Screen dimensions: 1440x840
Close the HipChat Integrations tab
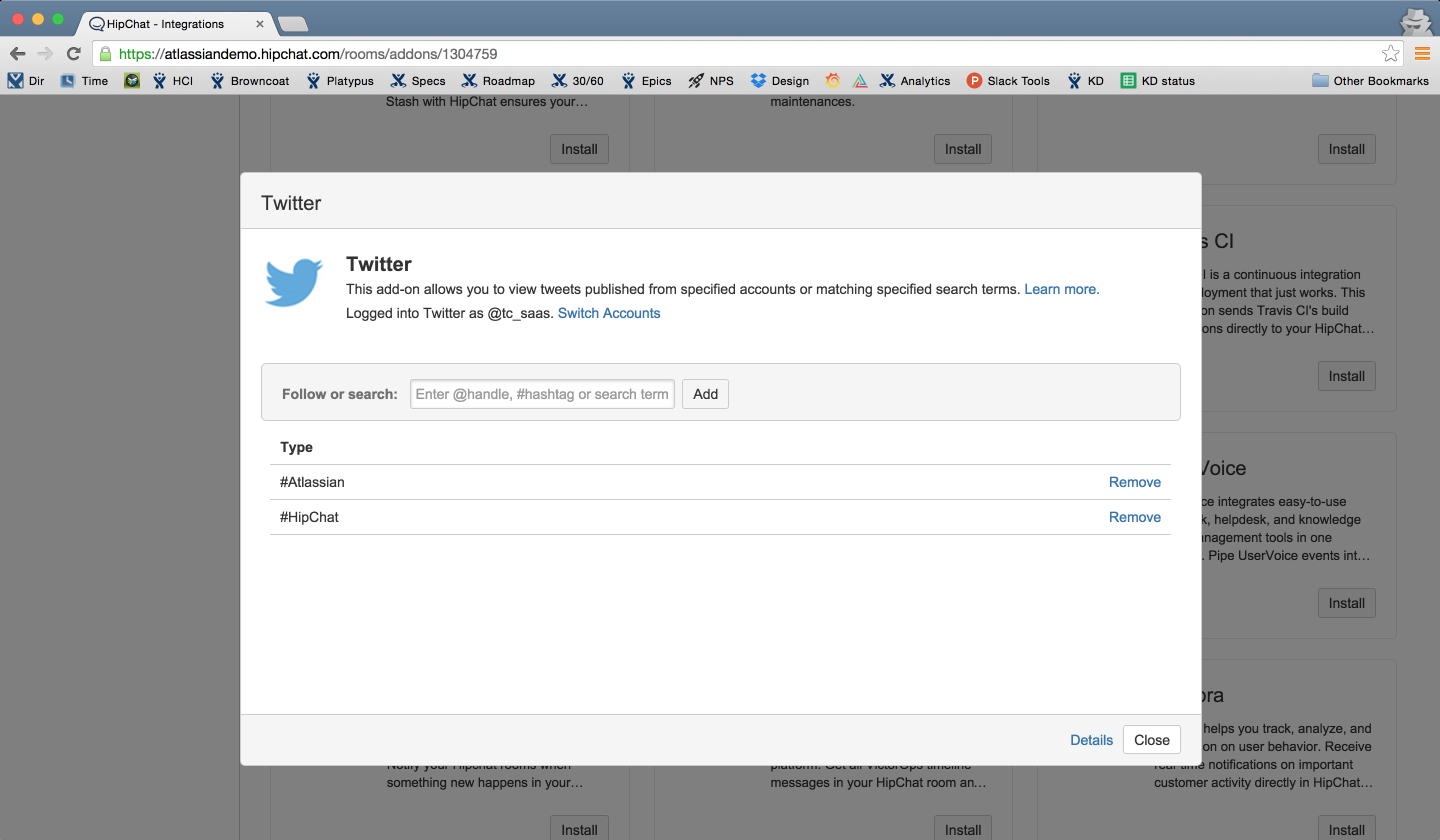pos(259,24)
